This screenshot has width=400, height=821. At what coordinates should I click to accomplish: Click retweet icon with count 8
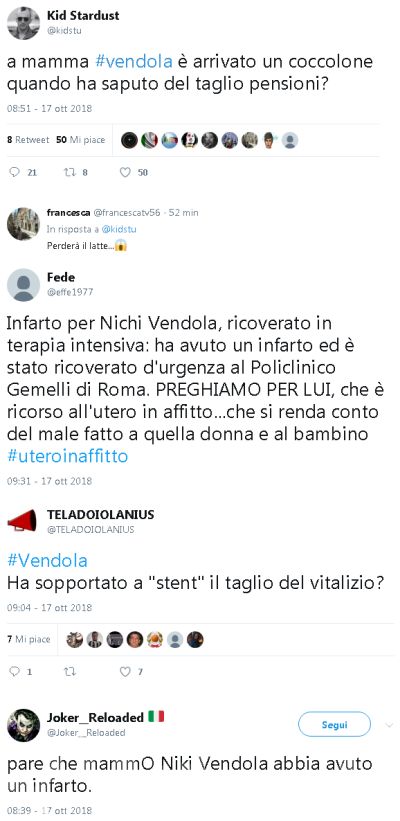69,172
